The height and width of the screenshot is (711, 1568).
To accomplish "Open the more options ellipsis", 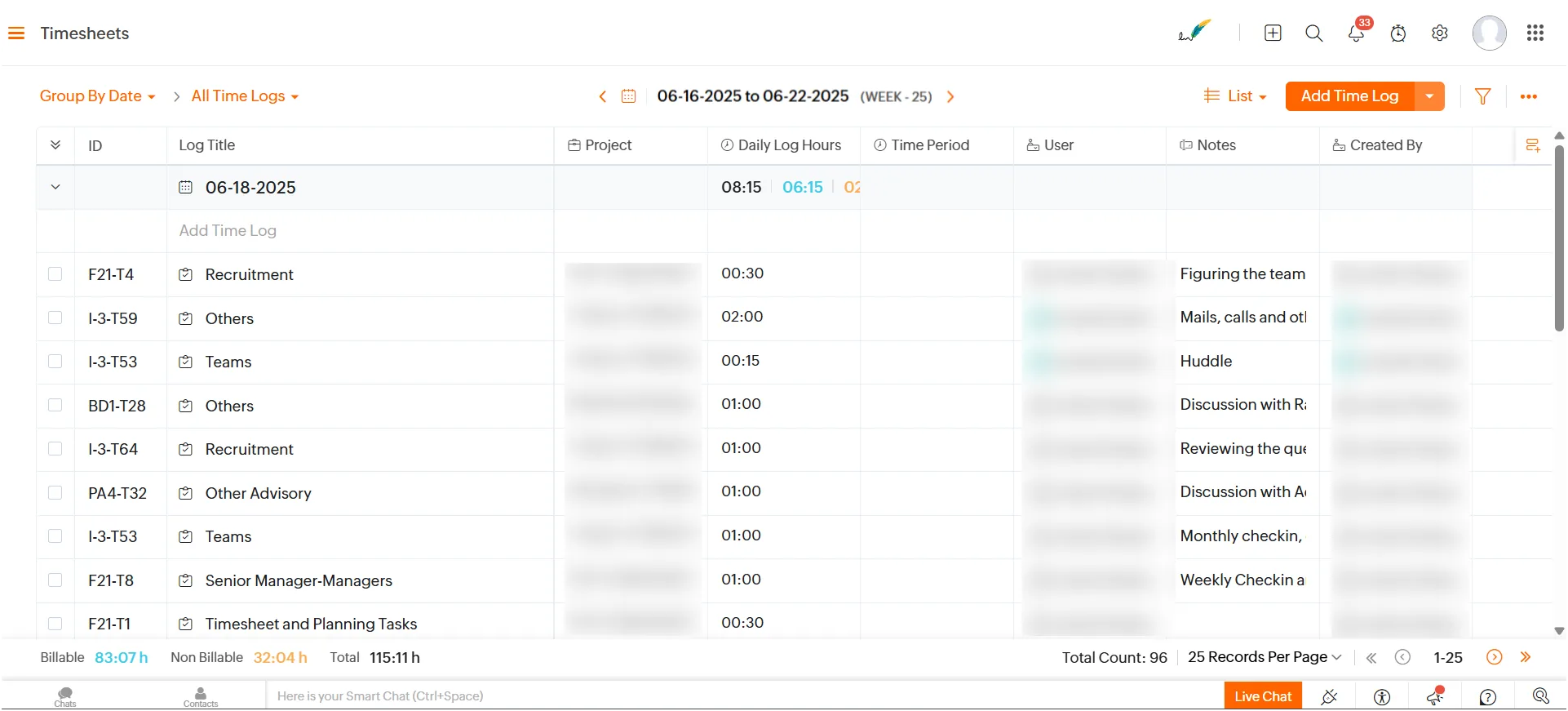I will [x=1529, y=96].
